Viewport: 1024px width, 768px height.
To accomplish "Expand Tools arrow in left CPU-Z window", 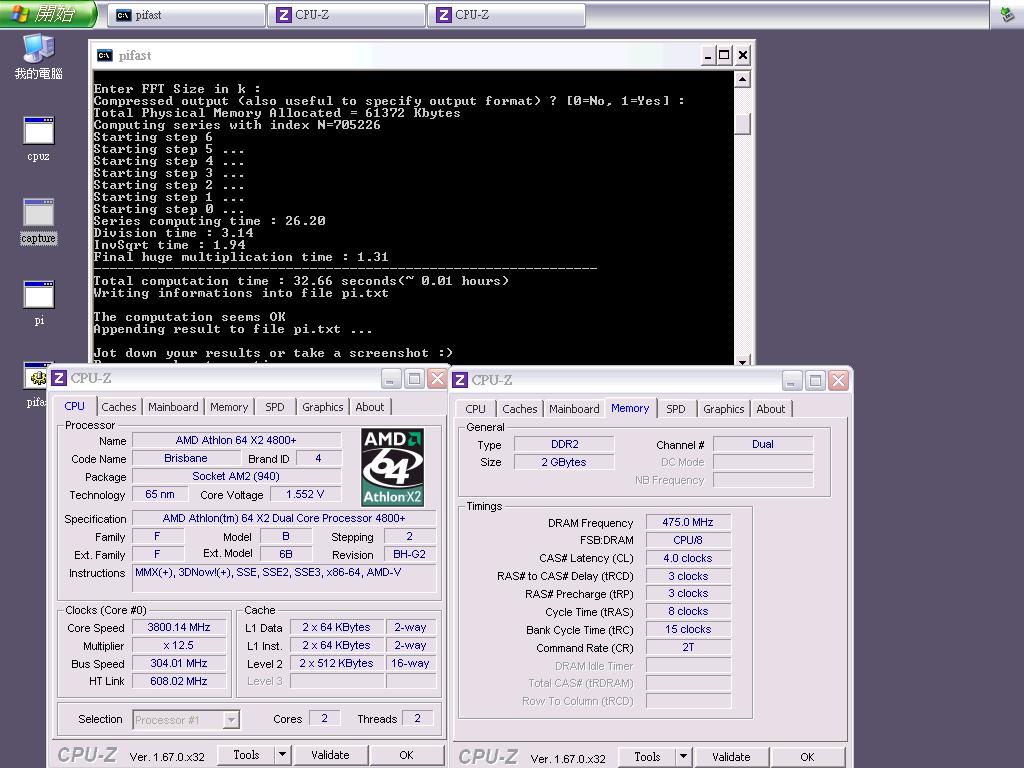I will click(x=282, y=755).
